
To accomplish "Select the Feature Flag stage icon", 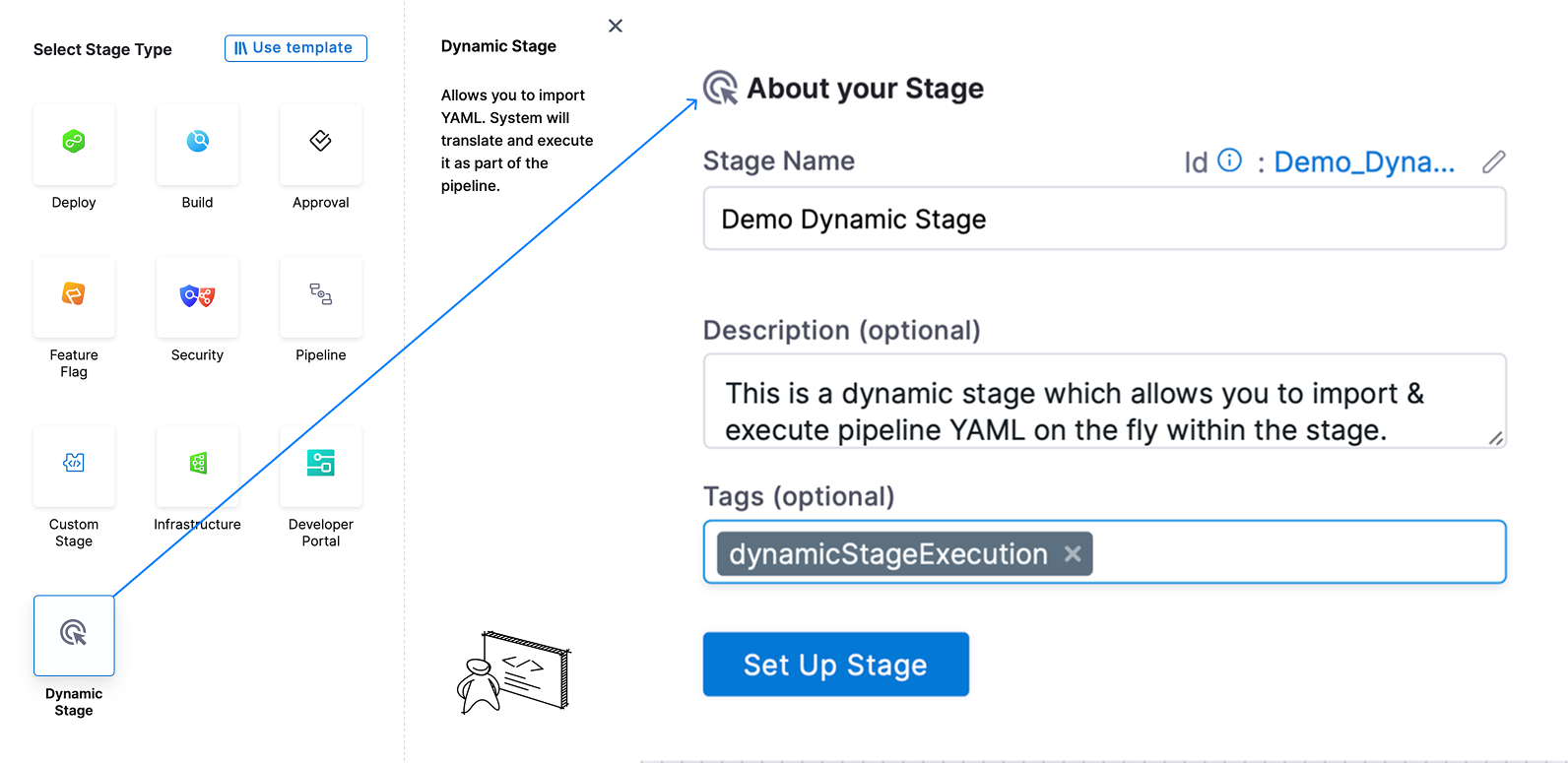I will pos(74,296).
